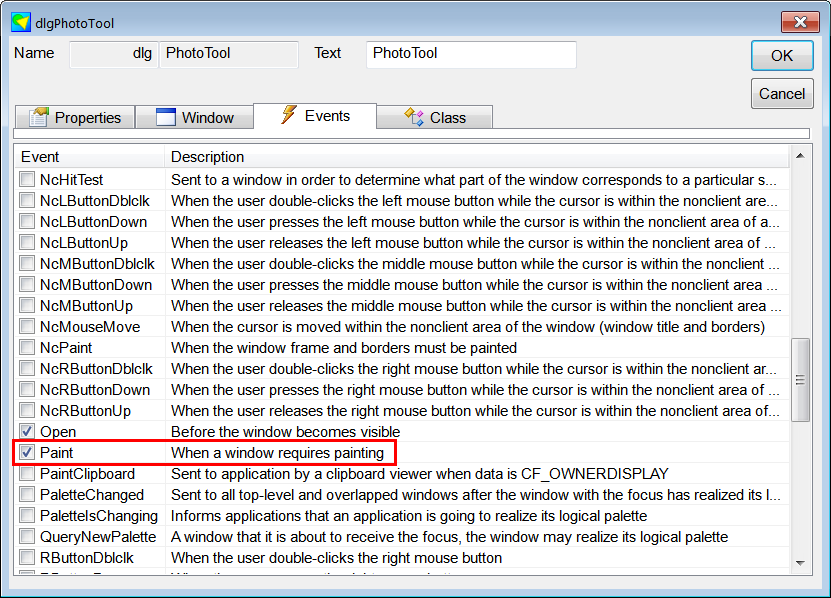Click scroll down arrow in event list
This screenshot has height=598, width=831.
click(x=800, y=563)
